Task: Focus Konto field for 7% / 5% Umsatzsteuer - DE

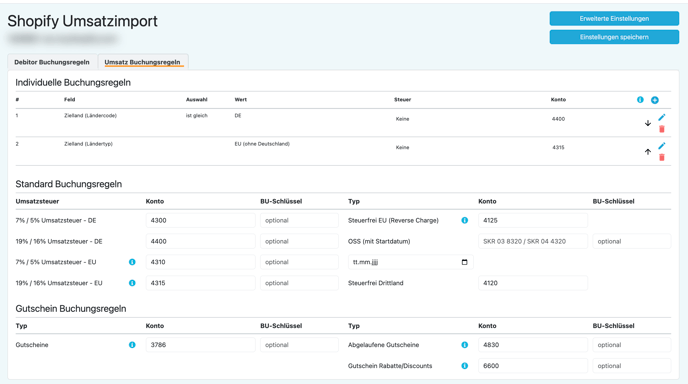Action: pyautogui.click(x=201, y=220)
